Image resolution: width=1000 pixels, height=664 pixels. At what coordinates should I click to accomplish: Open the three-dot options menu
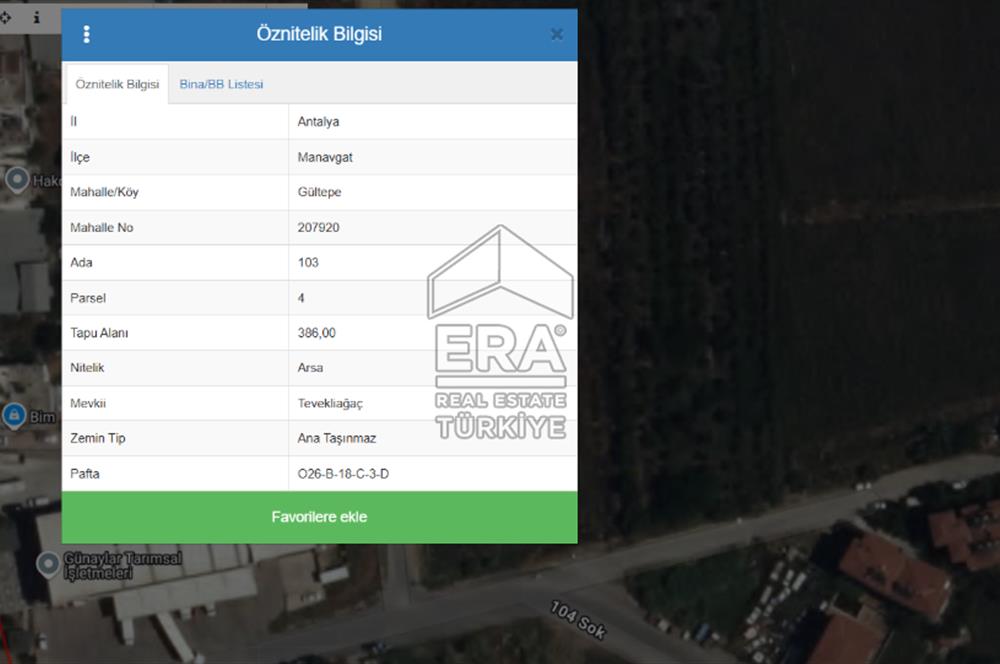point(87,35)
